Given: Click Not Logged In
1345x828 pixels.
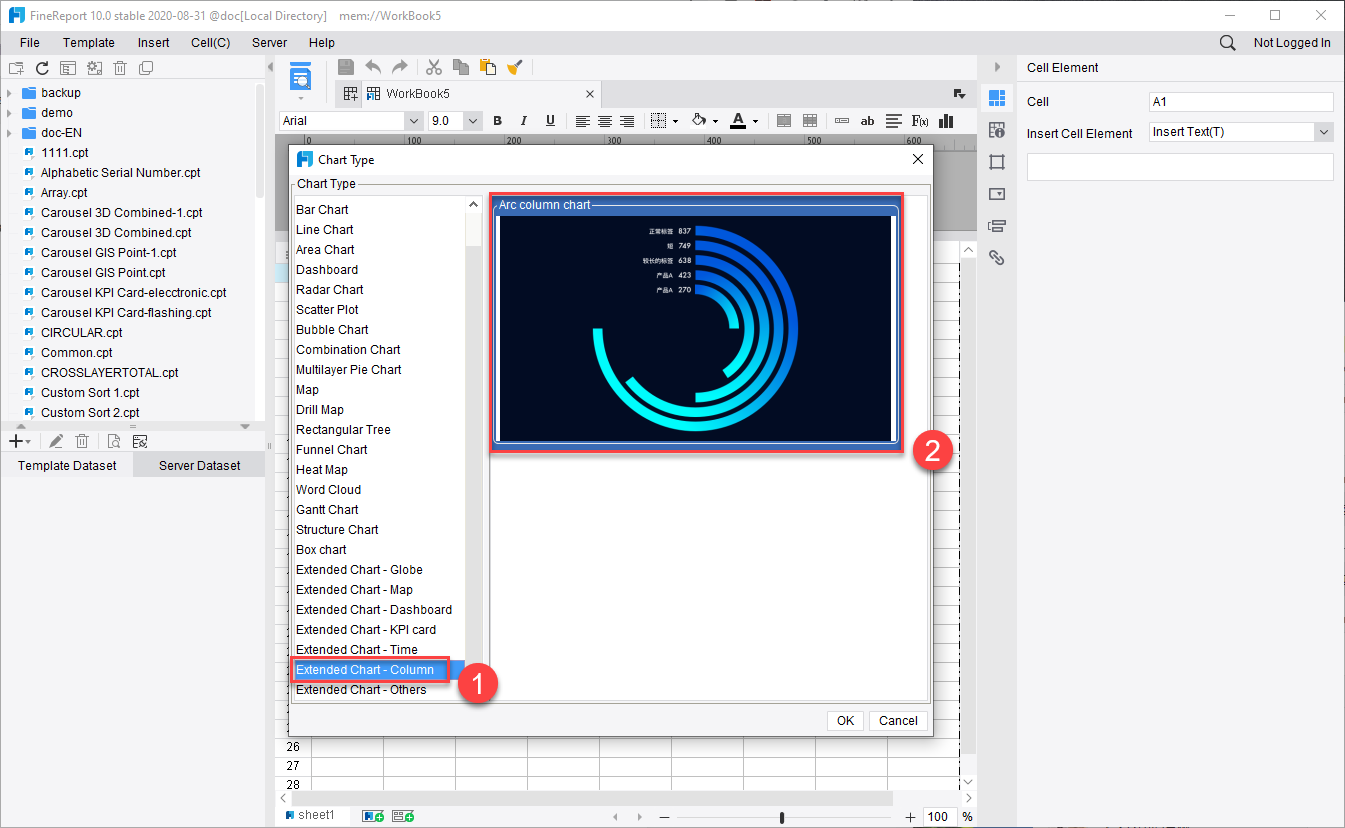Looking at the screenshot, I should [1292, 43].
